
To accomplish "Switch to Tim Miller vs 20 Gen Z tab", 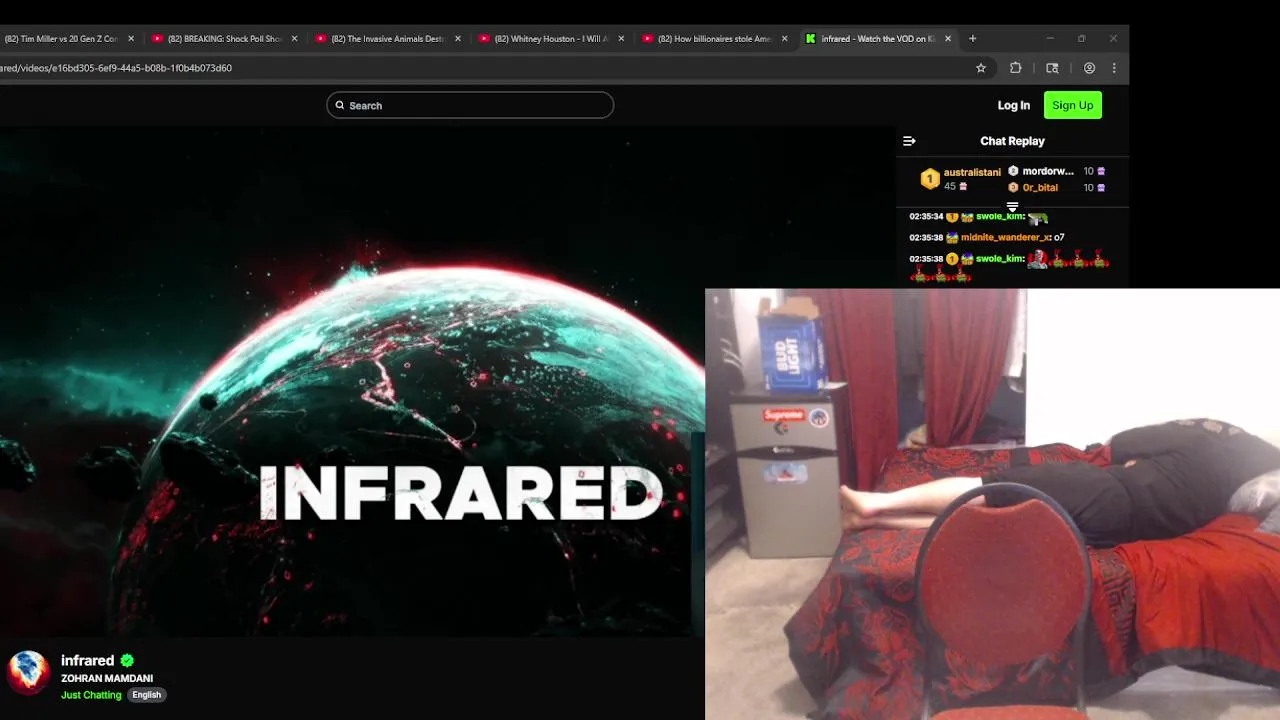I will [x=61, y=39].
